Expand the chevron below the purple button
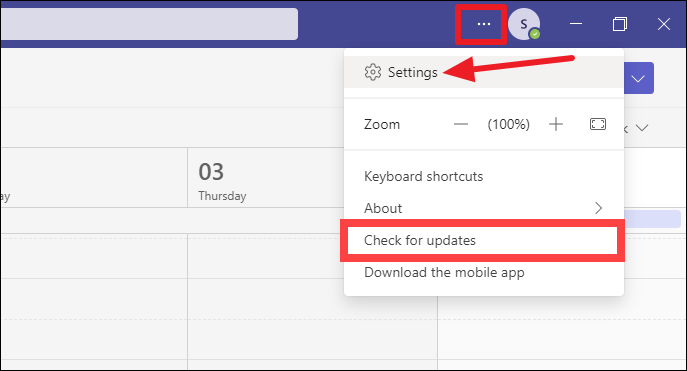687x371 pixels. click(x=642, y=128)
